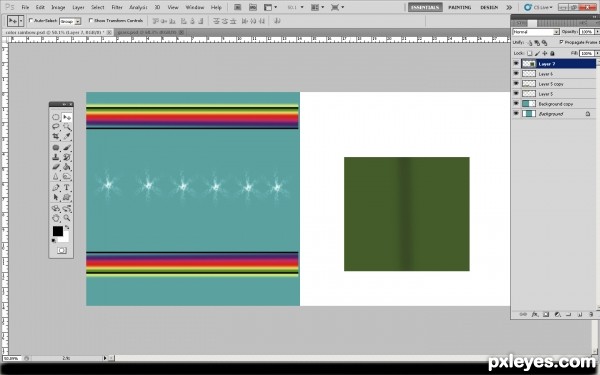Image resolution: width=600 pixels, height=375 pixels.
Task: Select the Sharpen/Blur tool
Action: (56, 176)
